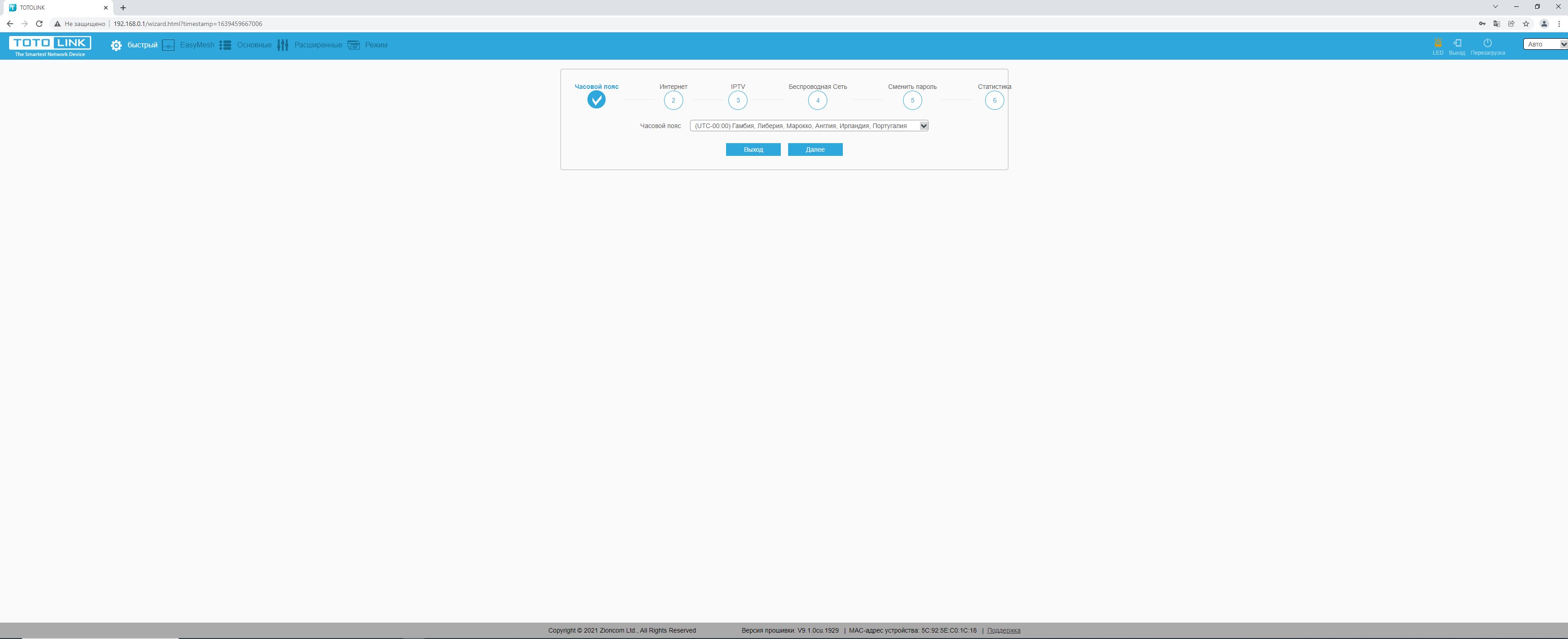Open the EasyMesh section icon
Image resolution: width=1568 pixels, height=639 pixels.
169,46
